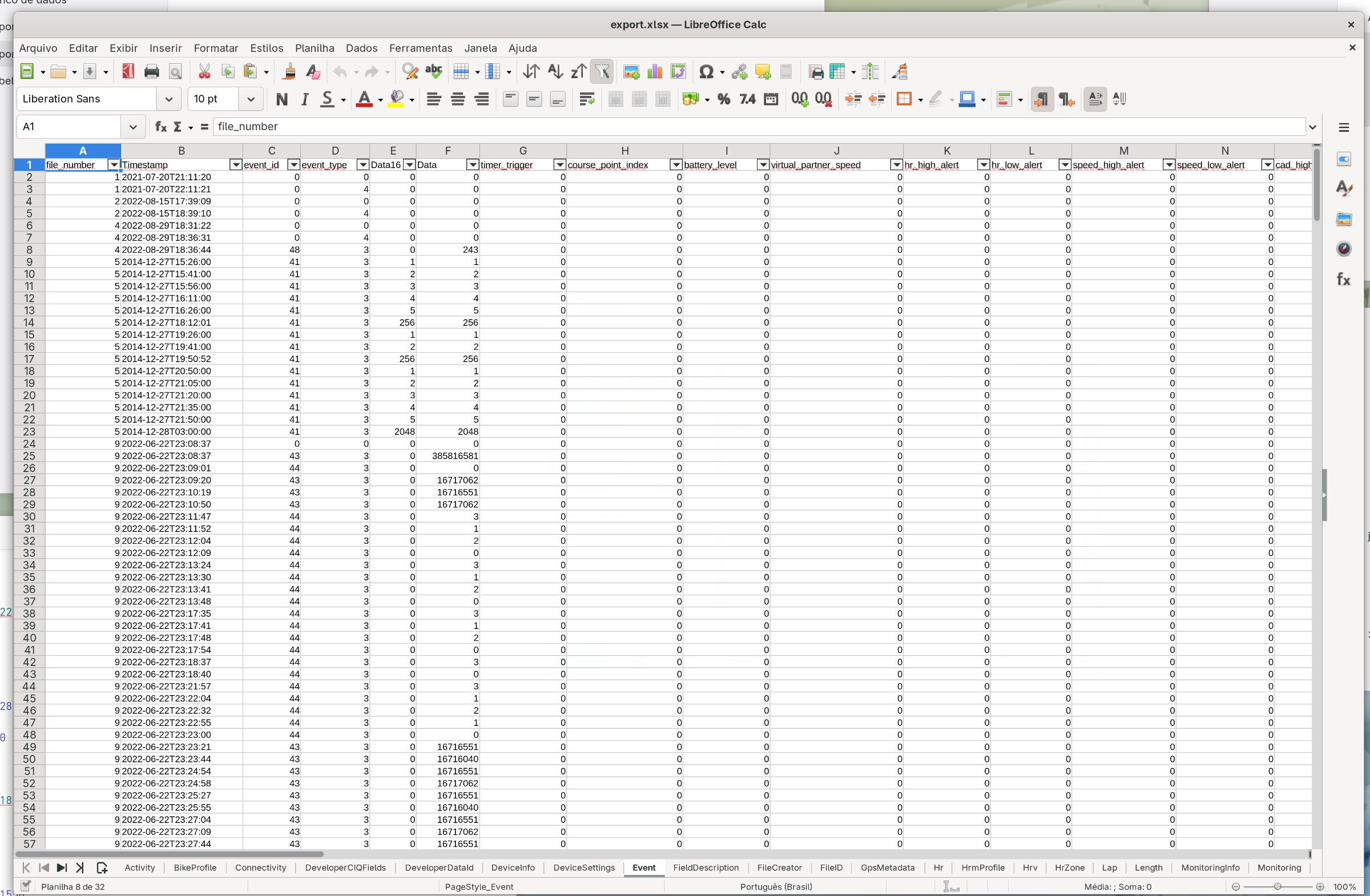The width and height of the screenshot is (1370, 896).
Task: Format cells as date icon
Action: pos(771,99)
